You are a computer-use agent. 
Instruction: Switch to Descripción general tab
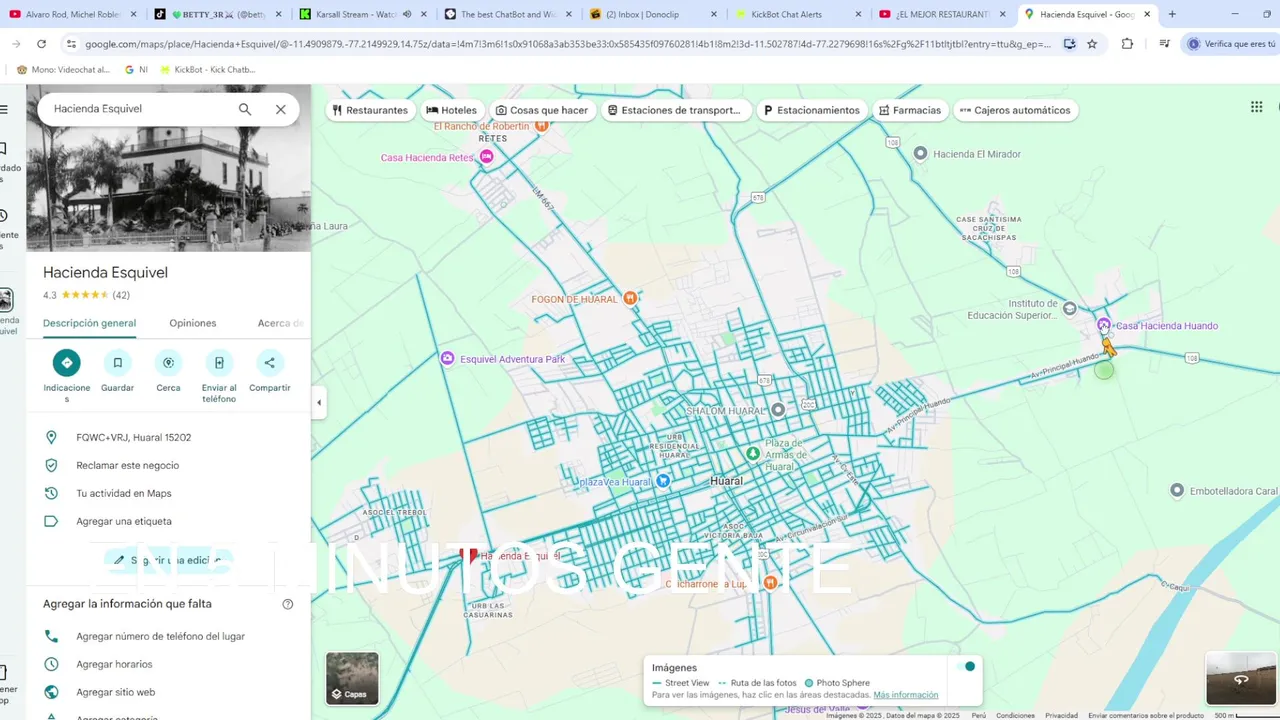(x=89, y=323)
